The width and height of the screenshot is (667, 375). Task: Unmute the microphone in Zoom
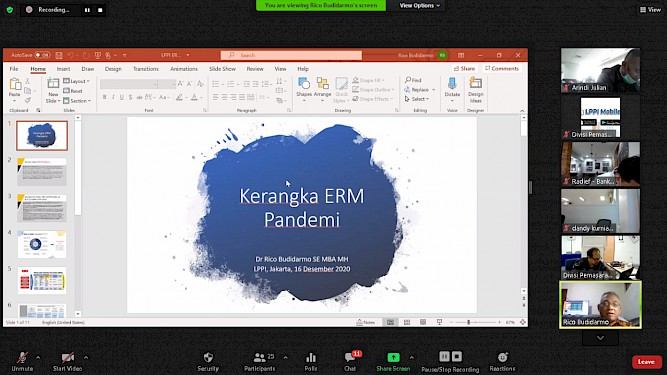(22, 362)
